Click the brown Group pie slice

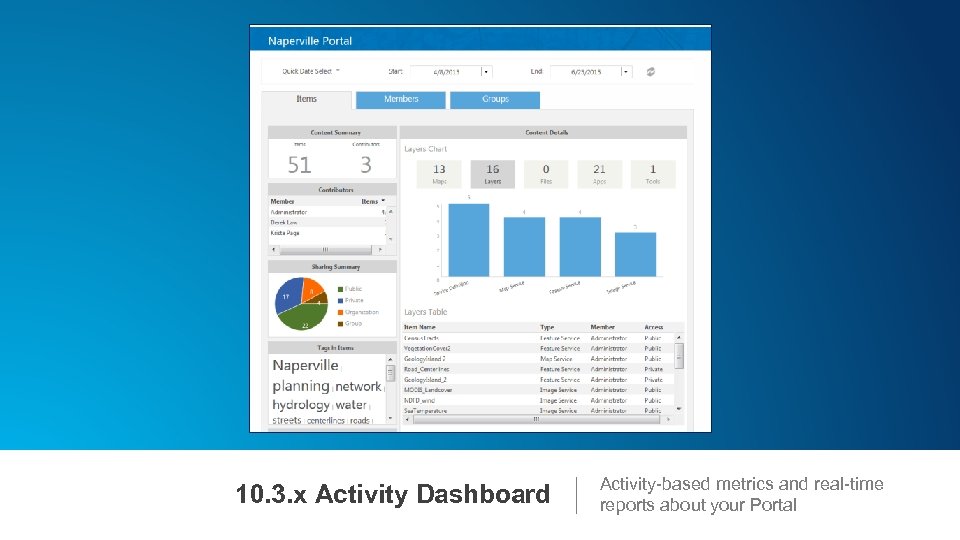tap(320, 299)
